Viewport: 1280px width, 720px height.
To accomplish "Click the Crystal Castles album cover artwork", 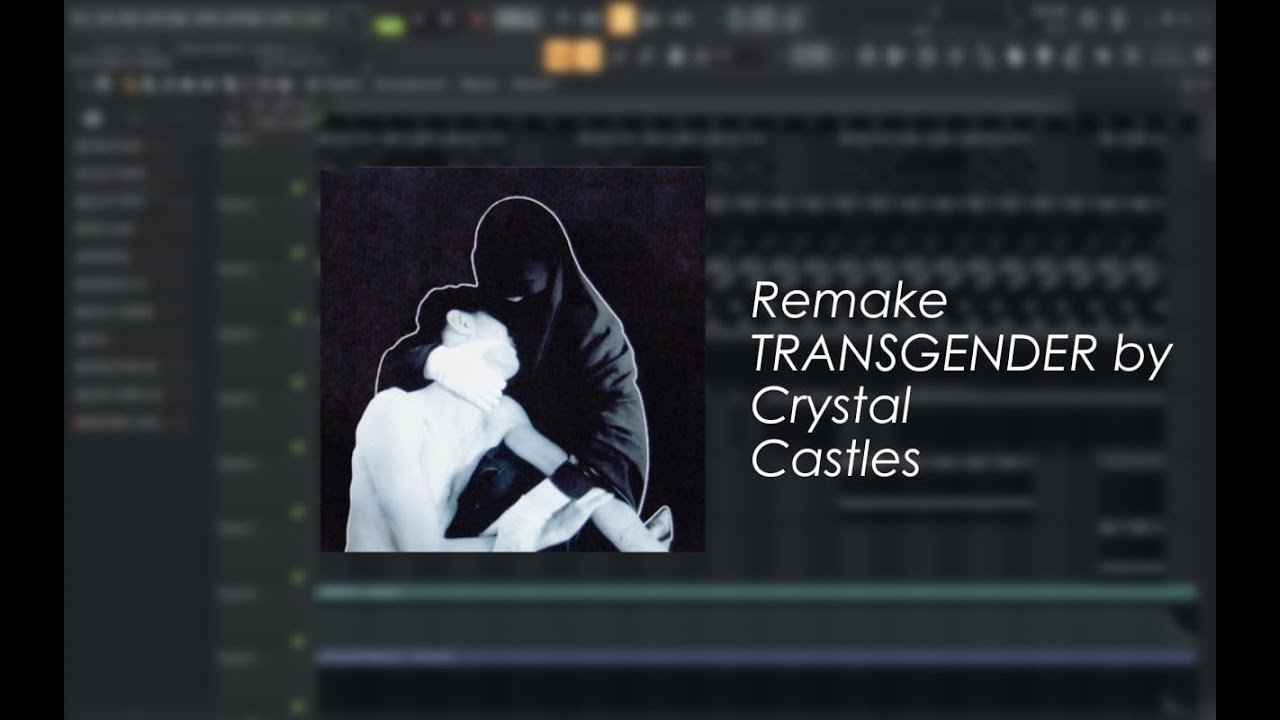I will point(512,359).
